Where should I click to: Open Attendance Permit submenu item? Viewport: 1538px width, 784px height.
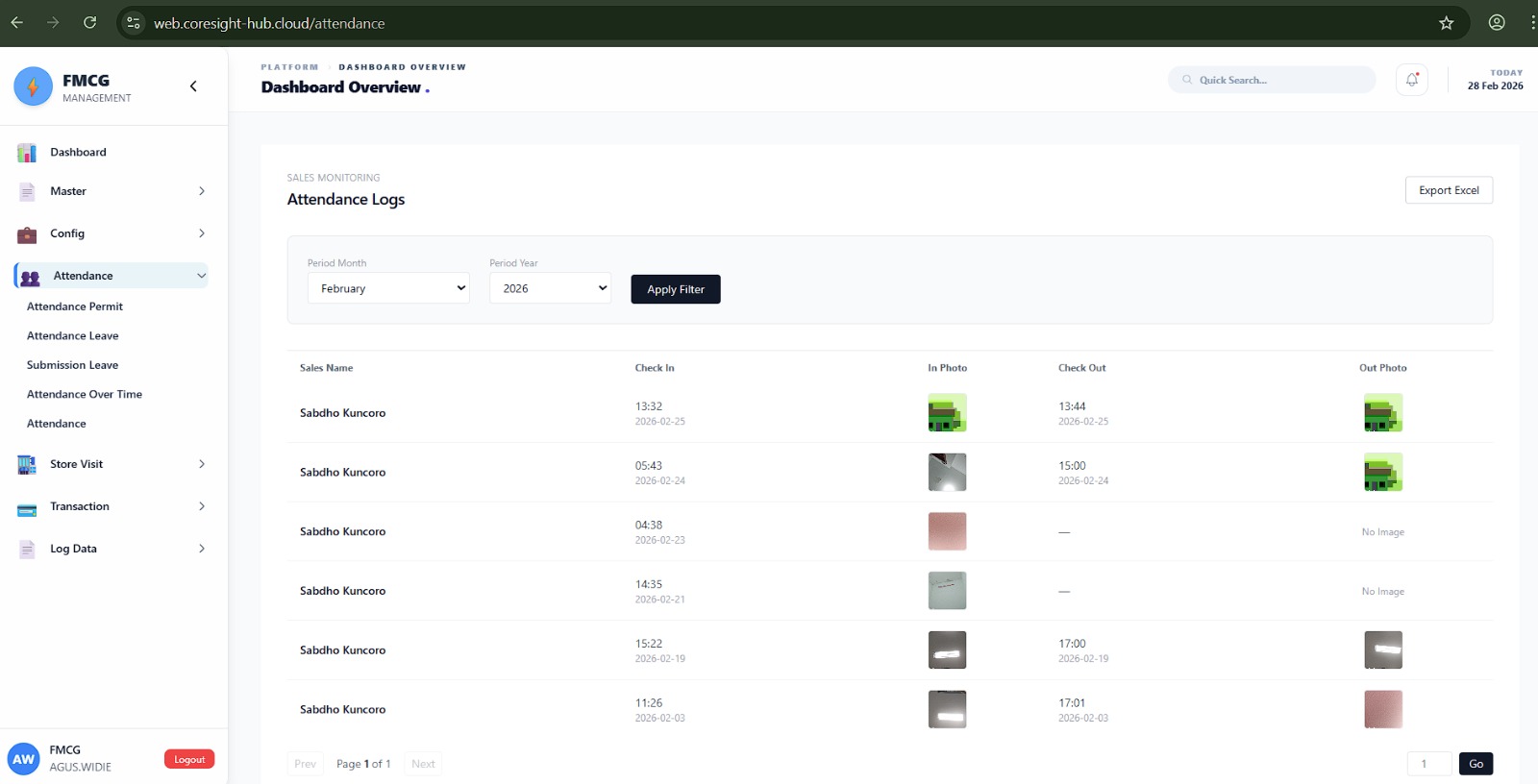[x=75, y=306]
